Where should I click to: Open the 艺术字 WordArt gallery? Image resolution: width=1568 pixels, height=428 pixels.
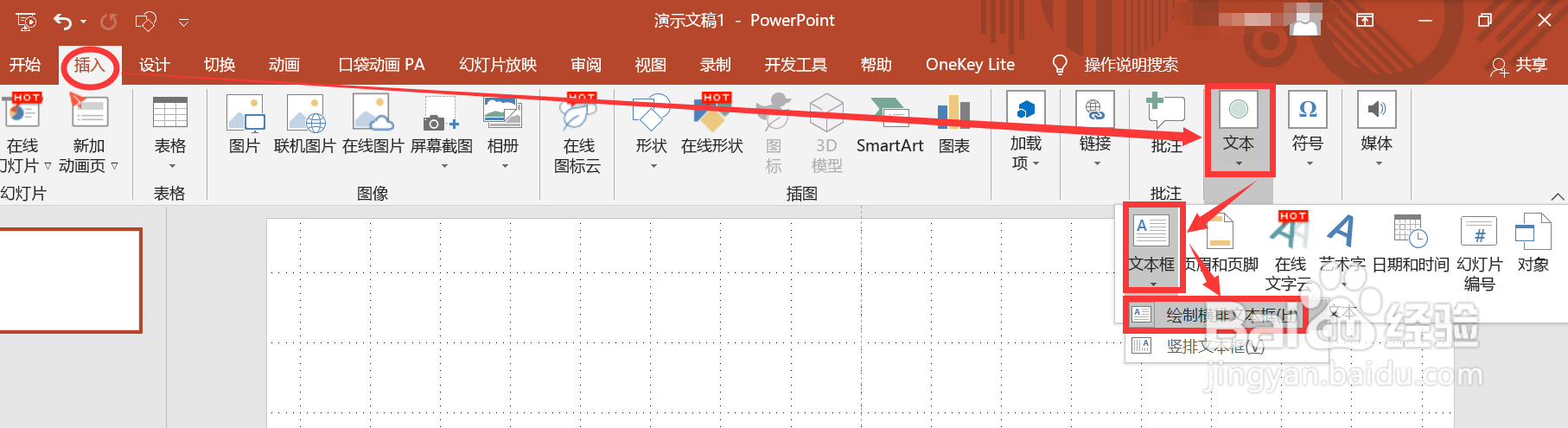(1342, 250)
